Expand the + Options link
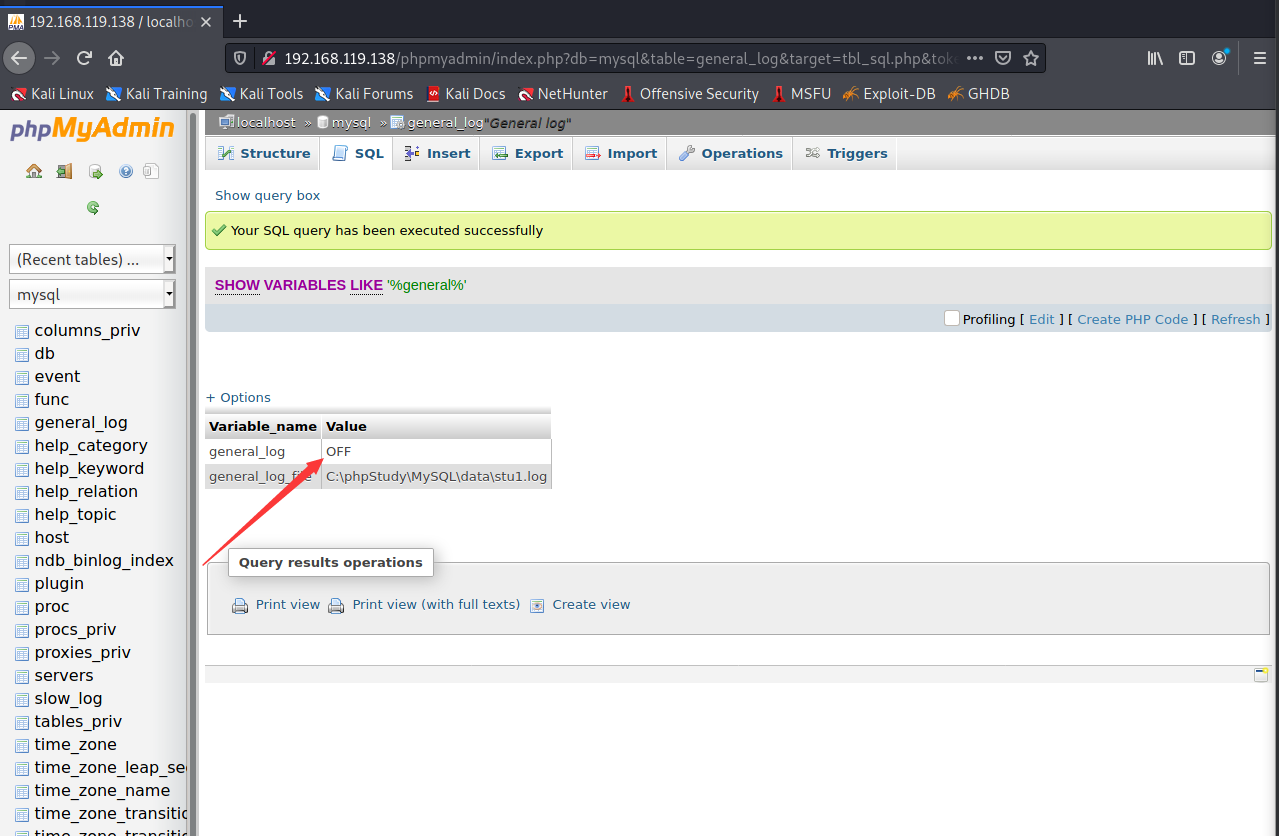Viewport: 1279px width, 836px height. pyautogui.click(x=238, y=397)
